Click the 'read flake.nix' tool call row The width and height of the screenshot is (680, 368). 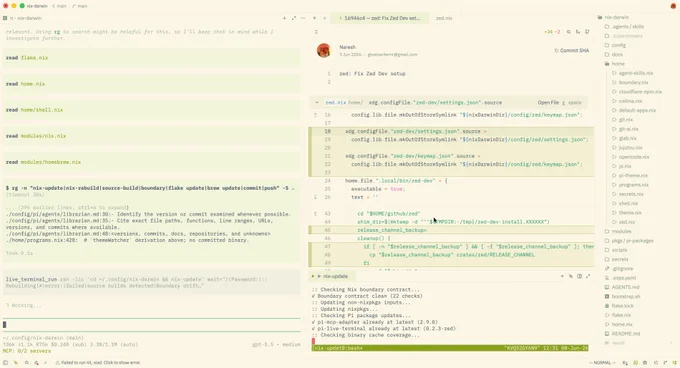point(151,58)
